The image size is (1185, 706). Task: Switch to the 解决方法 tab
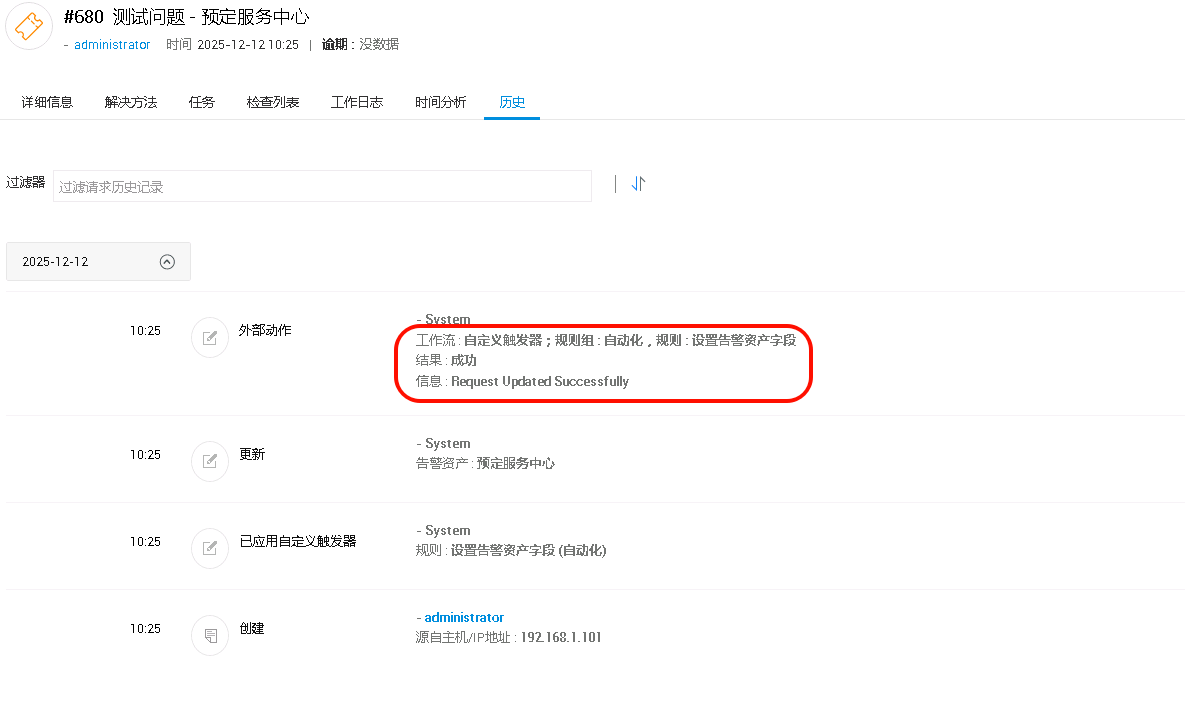[131, 102]
